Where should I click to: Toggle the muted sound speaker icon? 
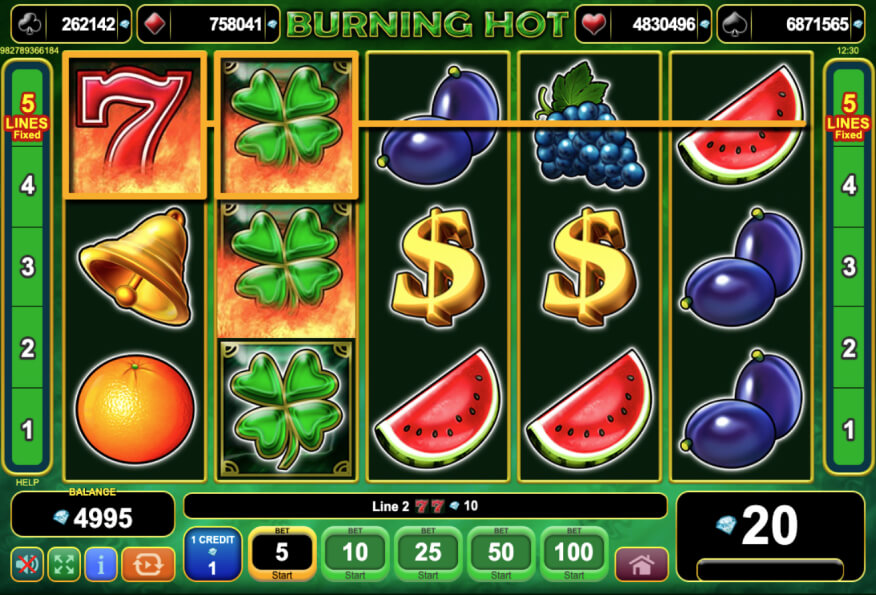(x=27, y=564)
